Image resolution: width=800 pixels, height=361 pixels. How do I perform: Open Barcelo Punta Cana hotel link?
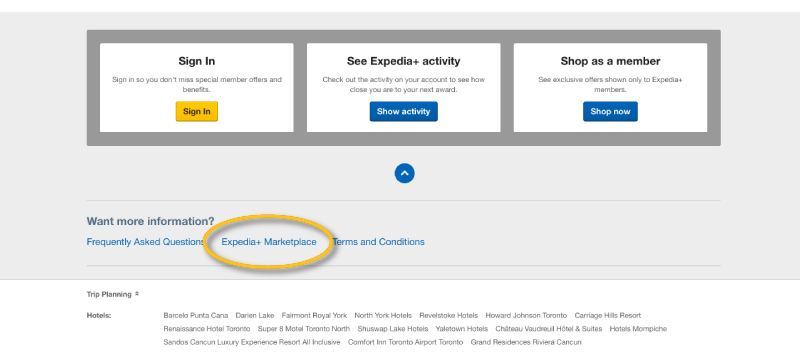click(196, 316)
